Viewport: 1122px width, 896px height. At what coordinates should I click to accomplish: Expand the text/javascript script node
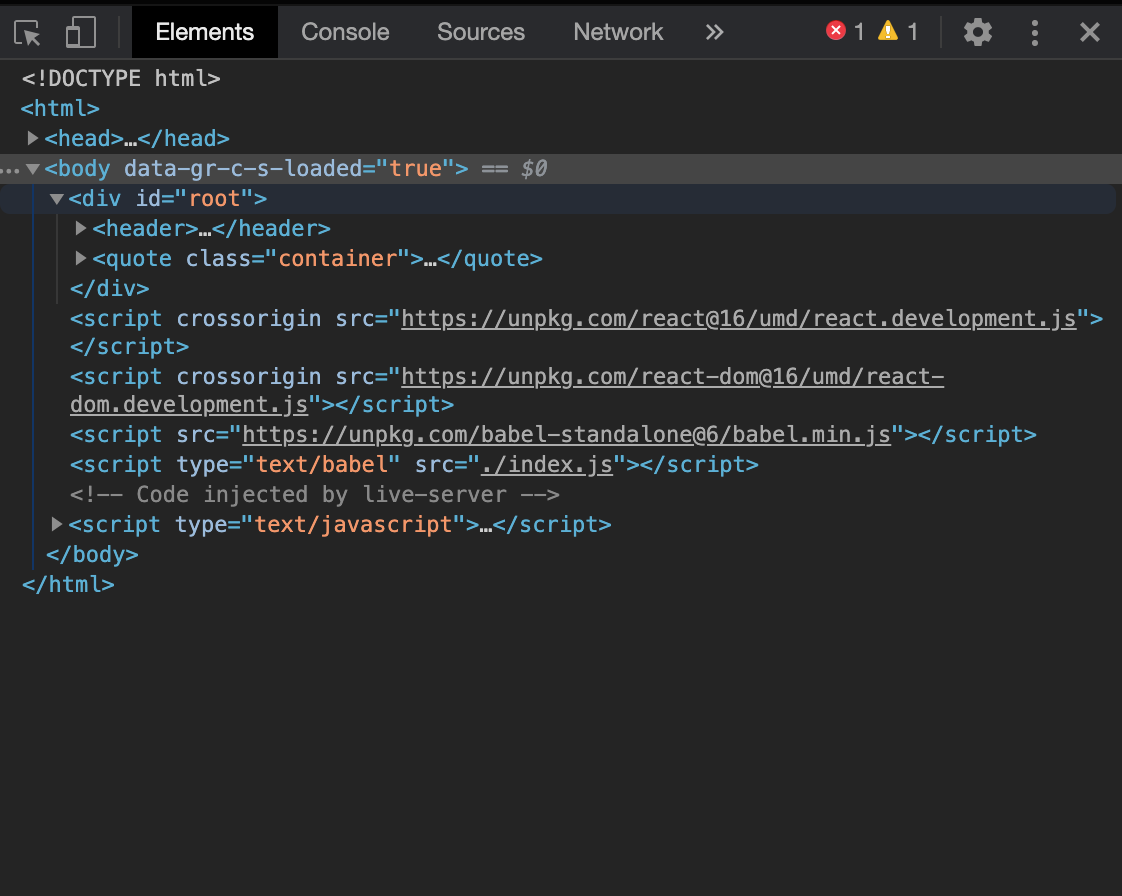[57, 524]
